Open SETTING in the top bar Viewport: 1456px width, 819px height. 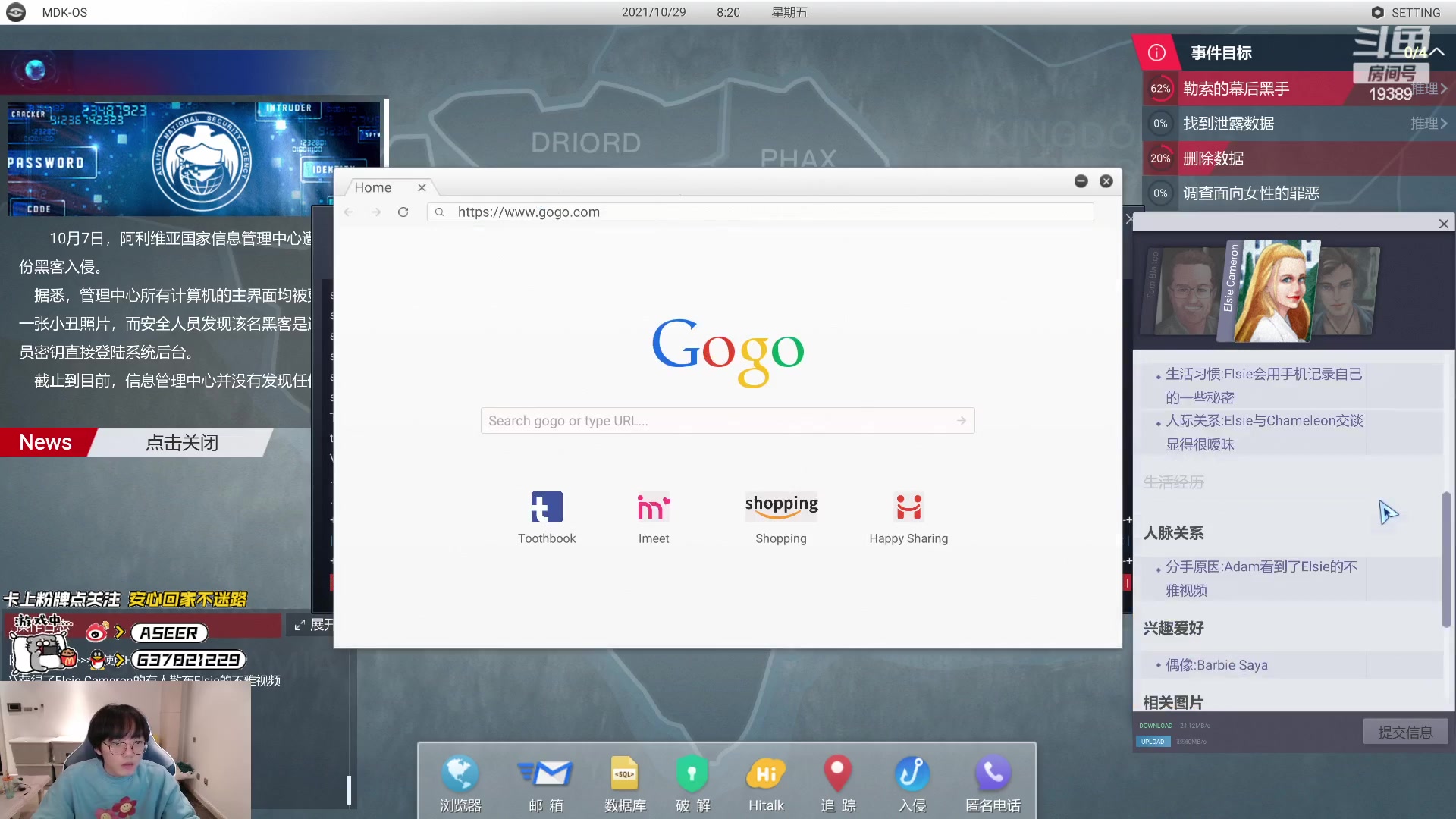pos(1405,13)
